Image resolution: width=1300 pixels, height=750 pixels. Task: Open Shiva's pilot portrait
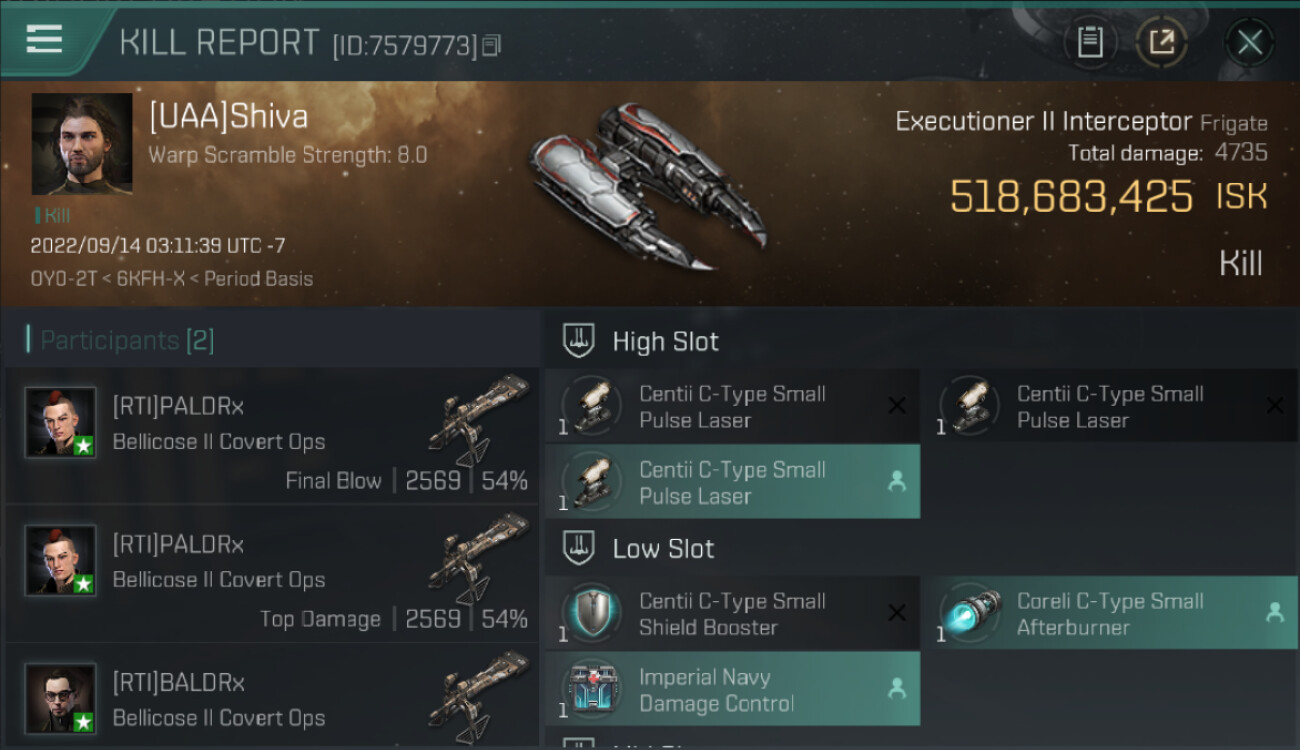click(x=82, y=144)
